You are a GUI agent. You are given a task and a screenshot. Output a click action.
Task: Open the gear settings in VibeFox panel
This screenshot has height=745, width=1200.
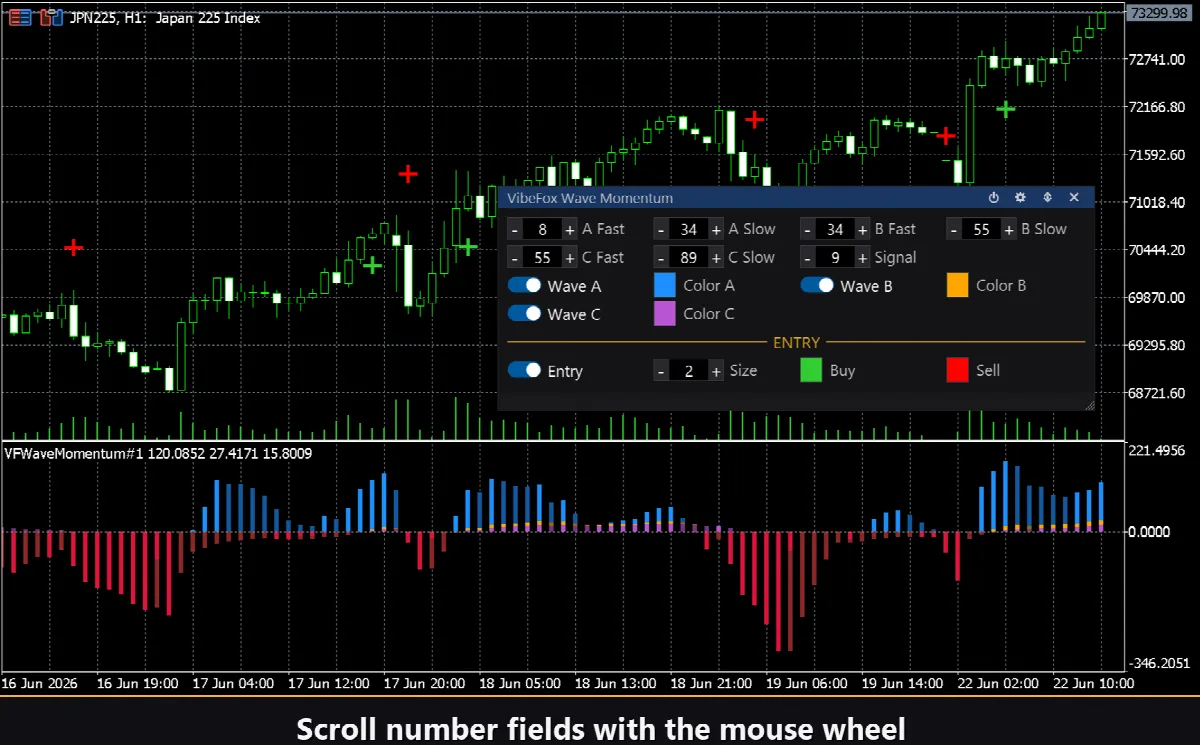1020,198
